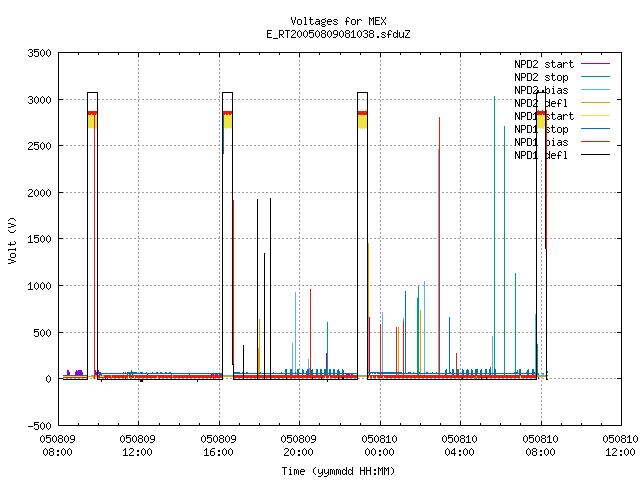The width and height of the screenshot is (640, 480).
Task: Click the 'Volt (V)' y-axis label
Action: [12, 240]
